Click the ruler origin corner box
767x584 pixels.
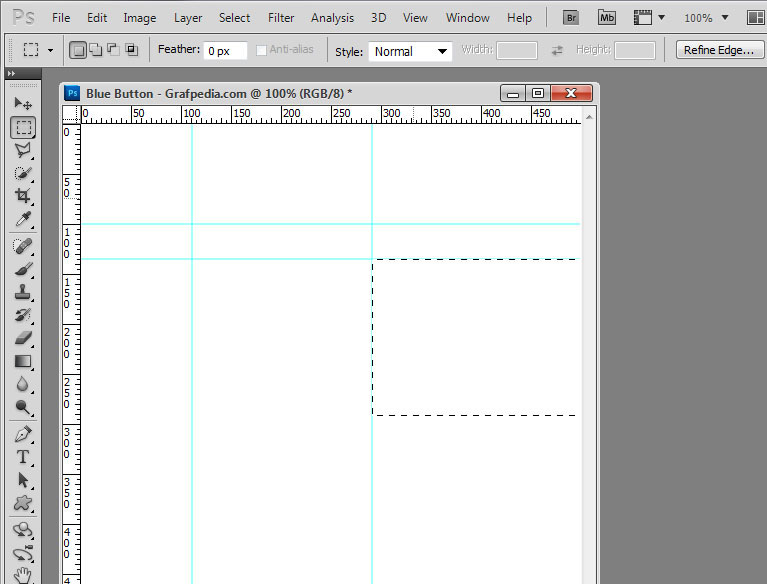(x=71, y=114)
